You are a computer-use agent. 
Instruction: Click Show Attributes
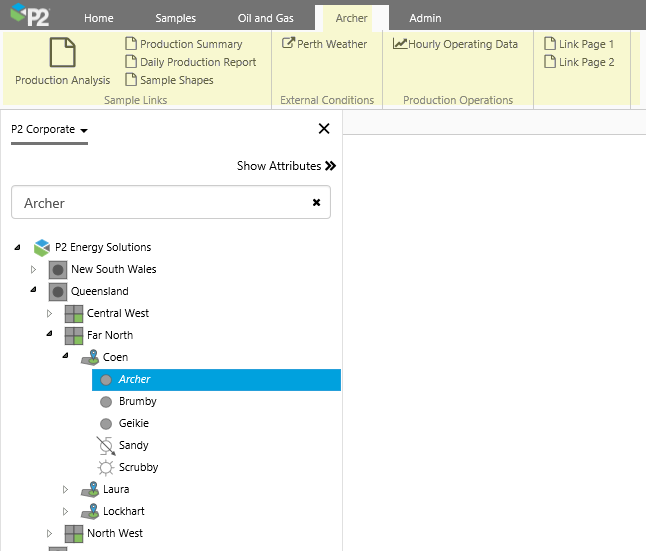pos(286,166)
